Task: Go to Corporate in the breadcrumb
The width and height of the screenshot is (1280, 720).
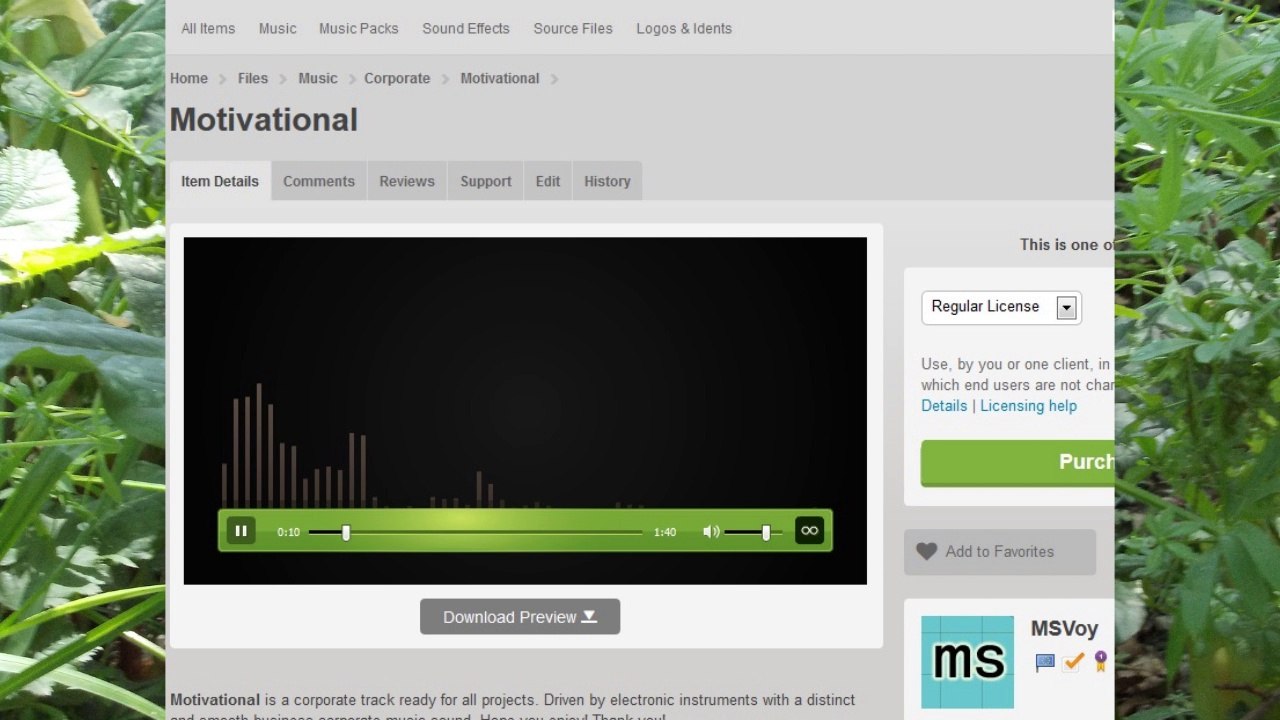Action: [x=397, y=78]
